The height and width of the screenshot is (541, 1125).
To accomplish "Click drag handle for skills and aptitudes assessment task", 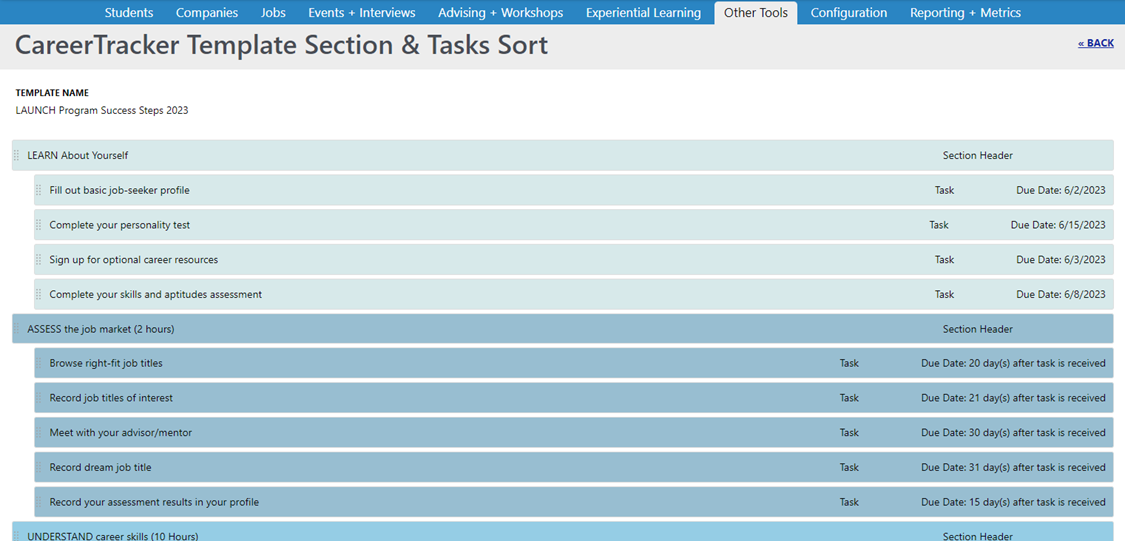I will 39,294.
